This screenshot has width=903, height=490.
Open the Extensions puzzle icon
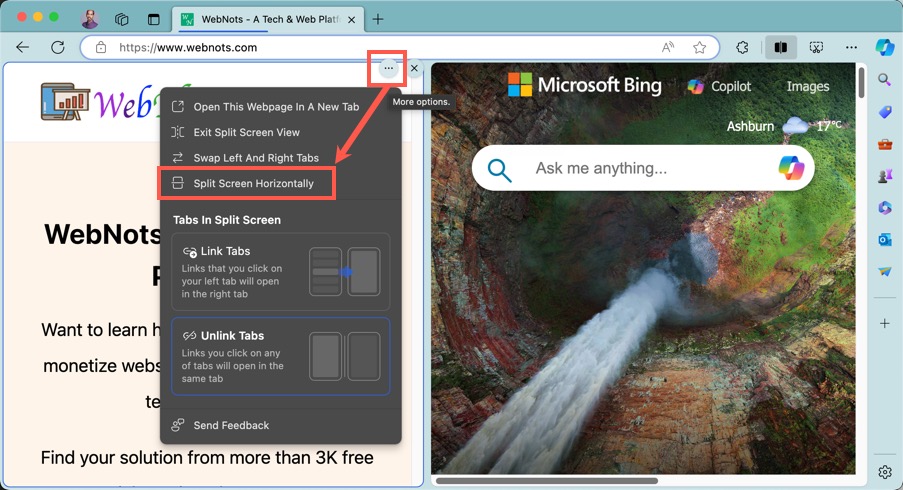click(x=742, y=47)
